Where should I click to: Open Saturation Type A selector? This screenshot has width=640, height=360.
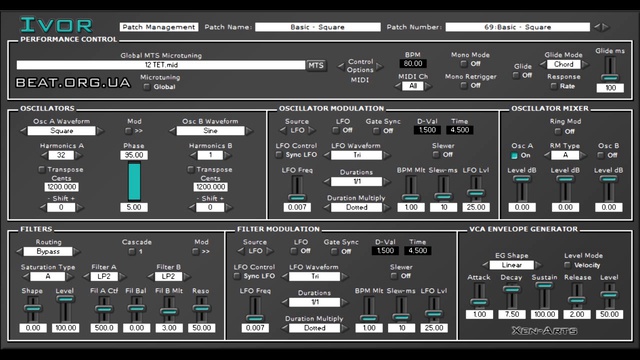tap(48, 277)
